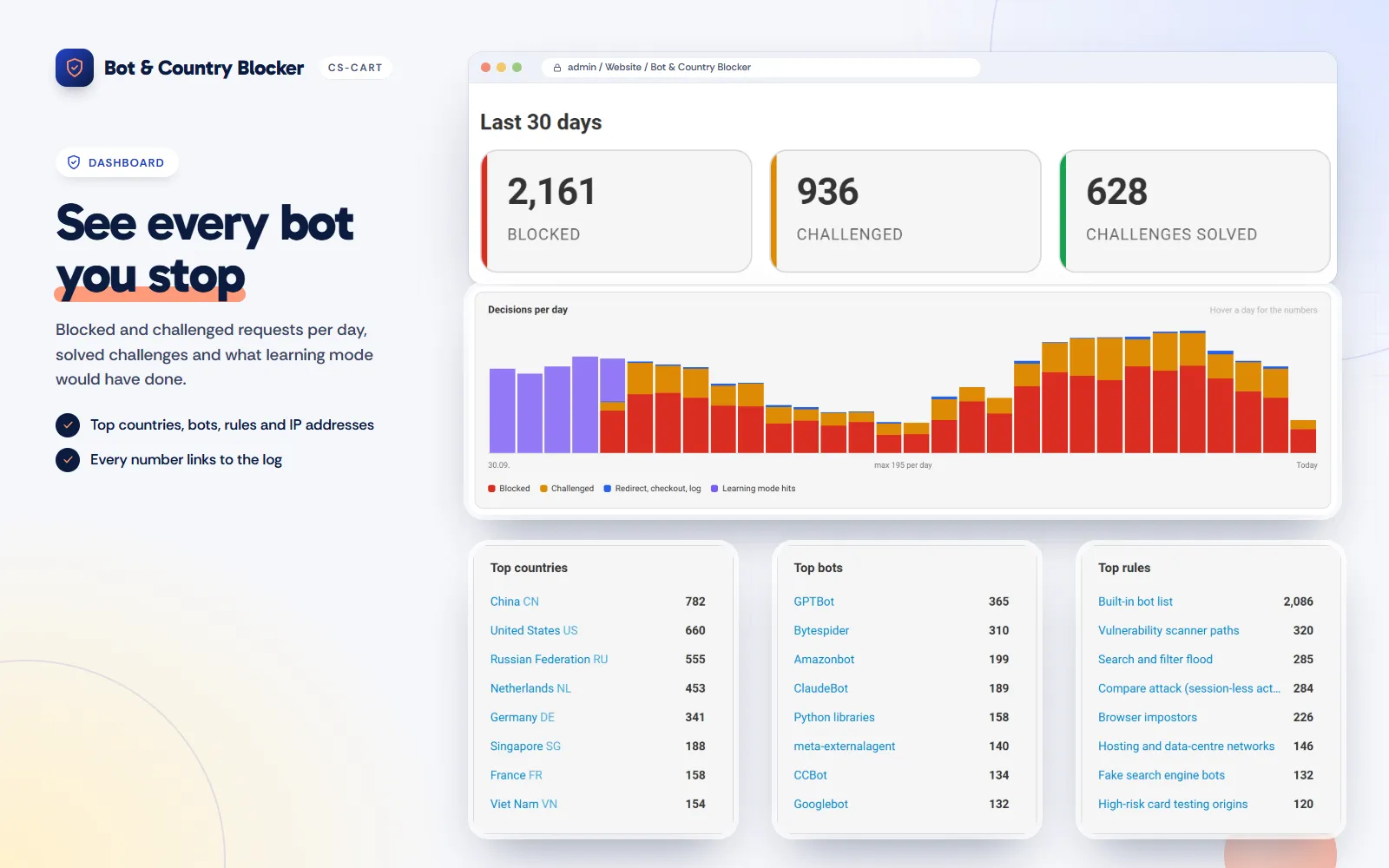Screen dimensions: 1389x868
Task: Click the CS-CART badge
Action: 355,68
